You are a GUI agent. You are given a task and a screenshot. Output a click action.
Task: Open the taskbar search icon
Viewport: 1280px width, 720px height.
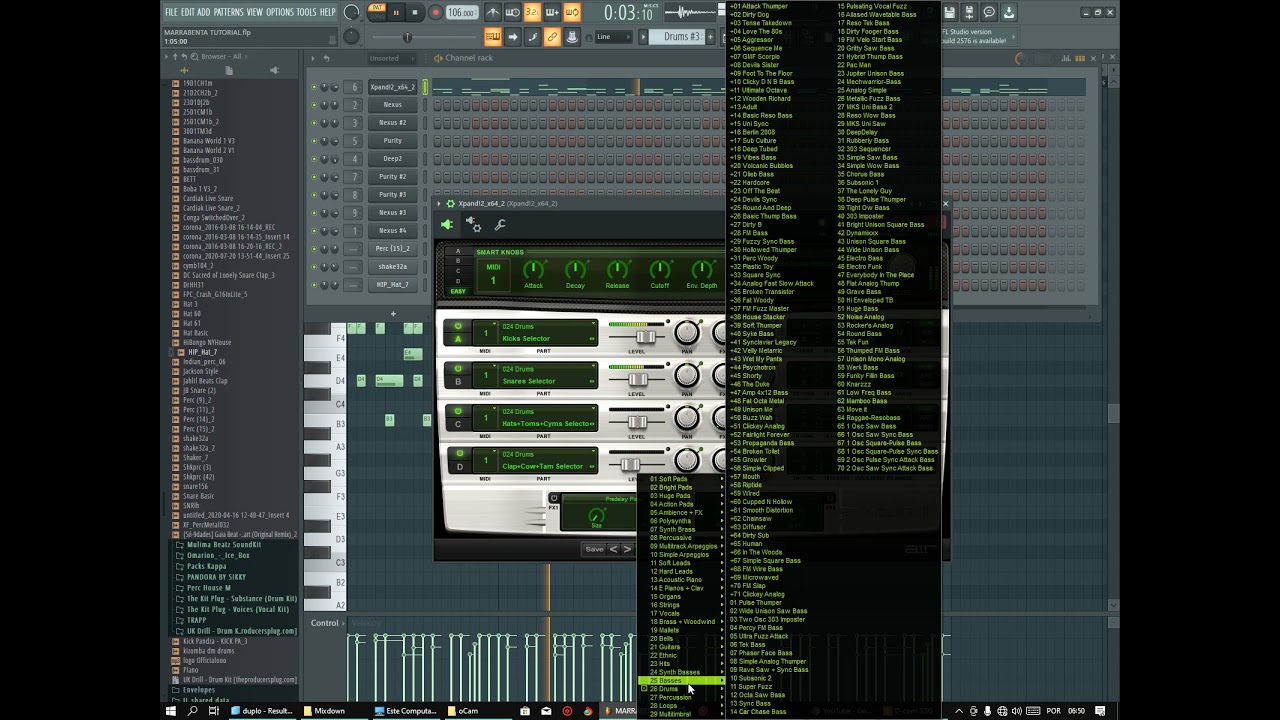pos(192,711)
